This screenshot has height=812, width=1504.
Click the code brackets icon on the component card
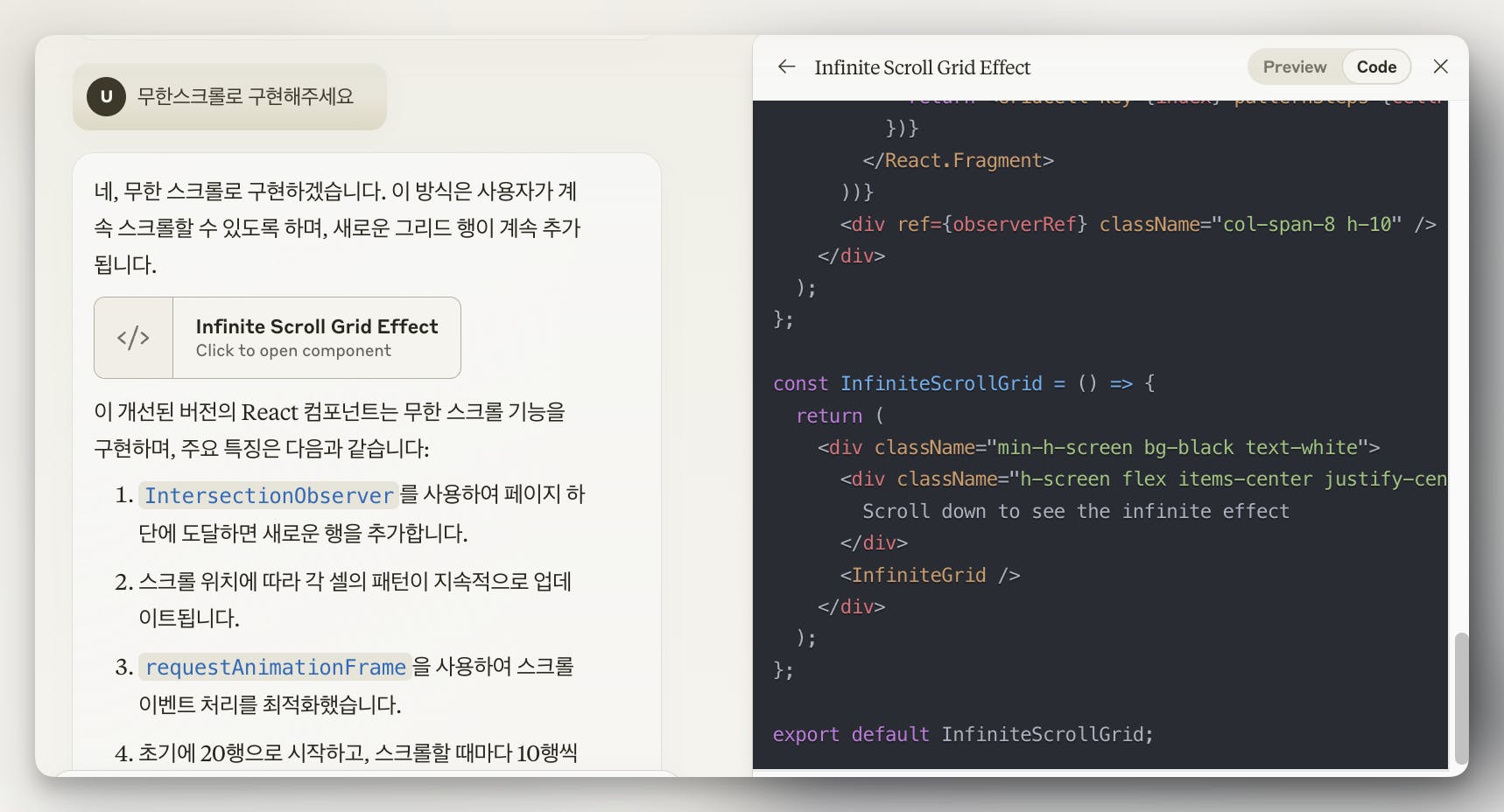(x=133, y=338)
